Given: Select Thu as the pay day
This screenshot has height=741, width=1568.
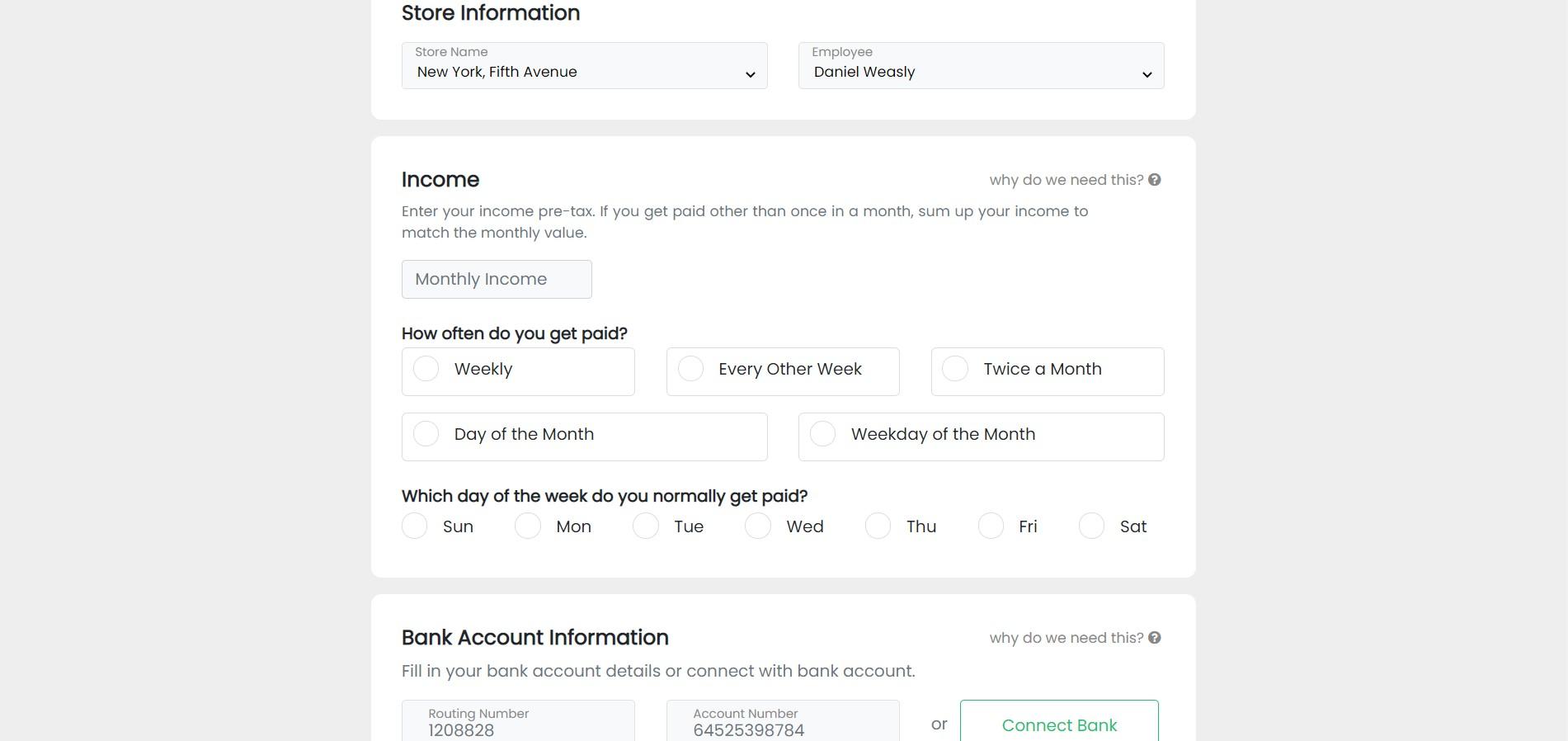Looking at the screenshot, I should [x=877, y=526].
